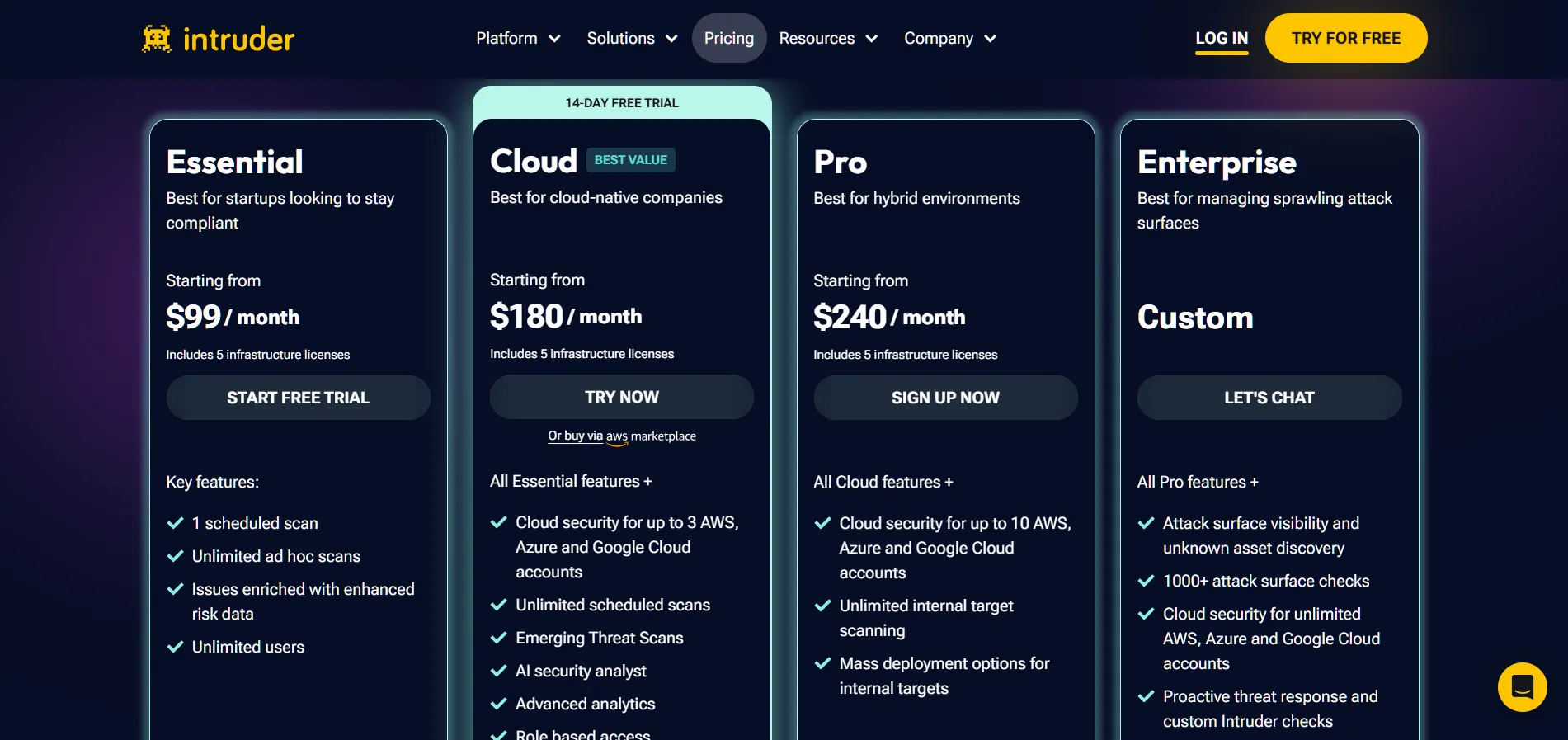Viewport: 1568px width, 740px height.
Task: Click the LOG IN link
Action: click(x=1222, y=39)
